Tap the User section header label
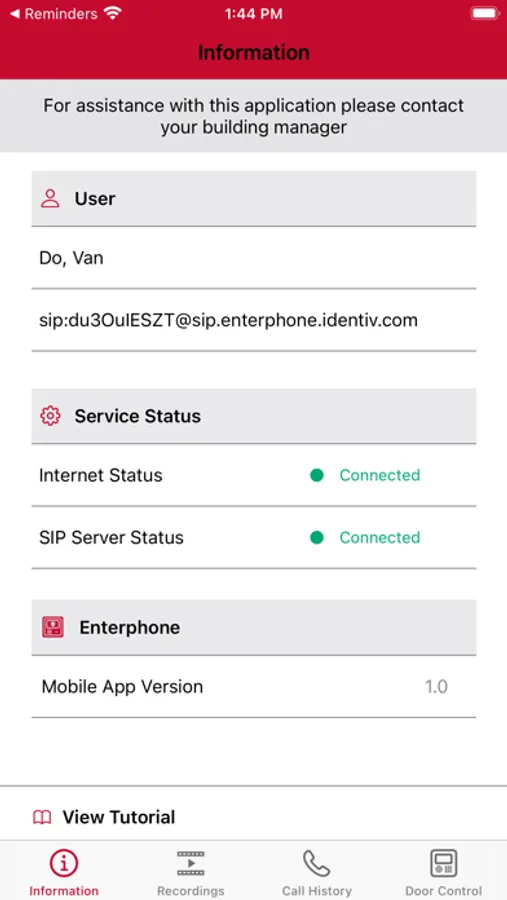 click(x=95, y=199)
